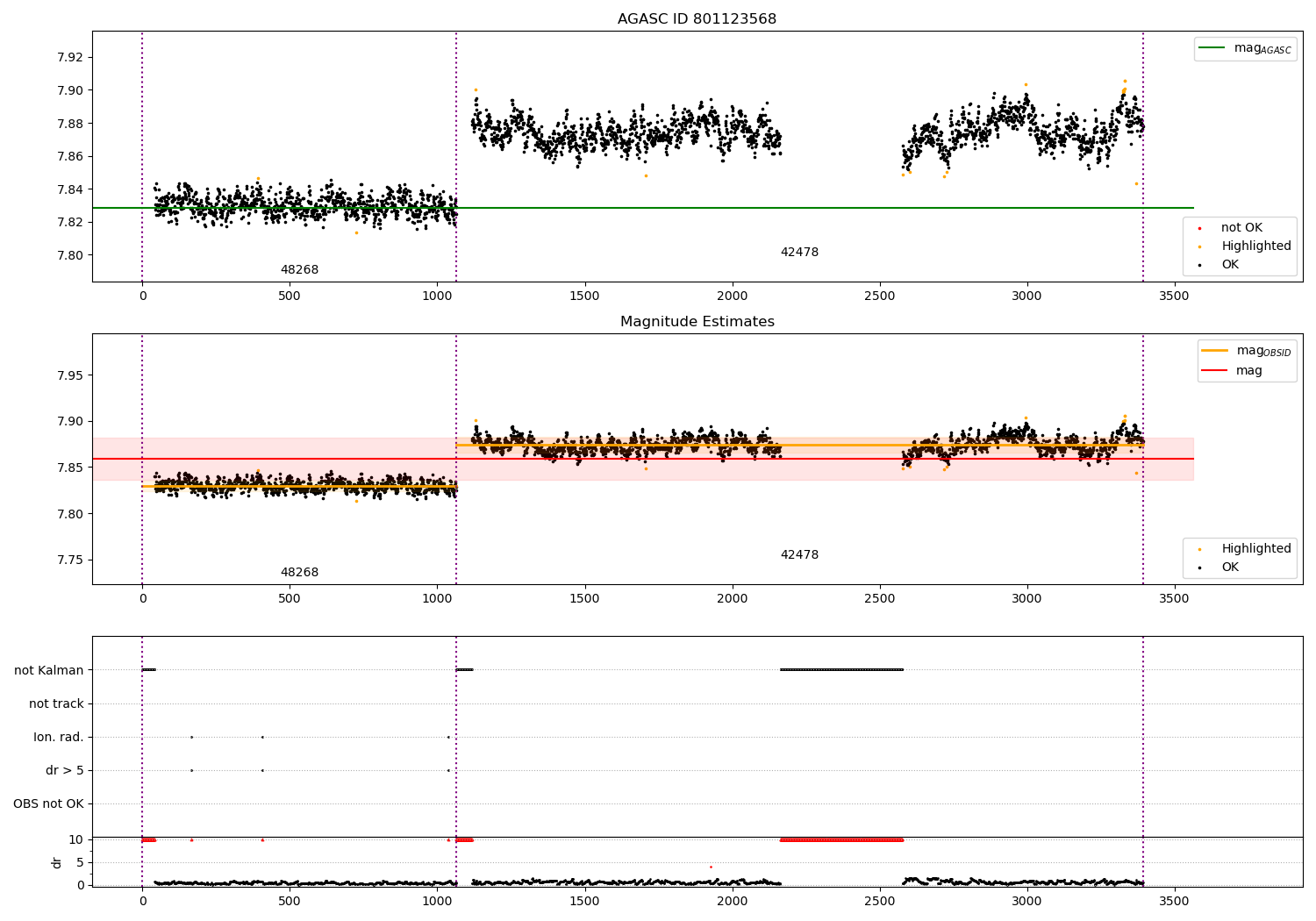
Task: Click the '48268' label in the top plot
Action: point(299,270)
